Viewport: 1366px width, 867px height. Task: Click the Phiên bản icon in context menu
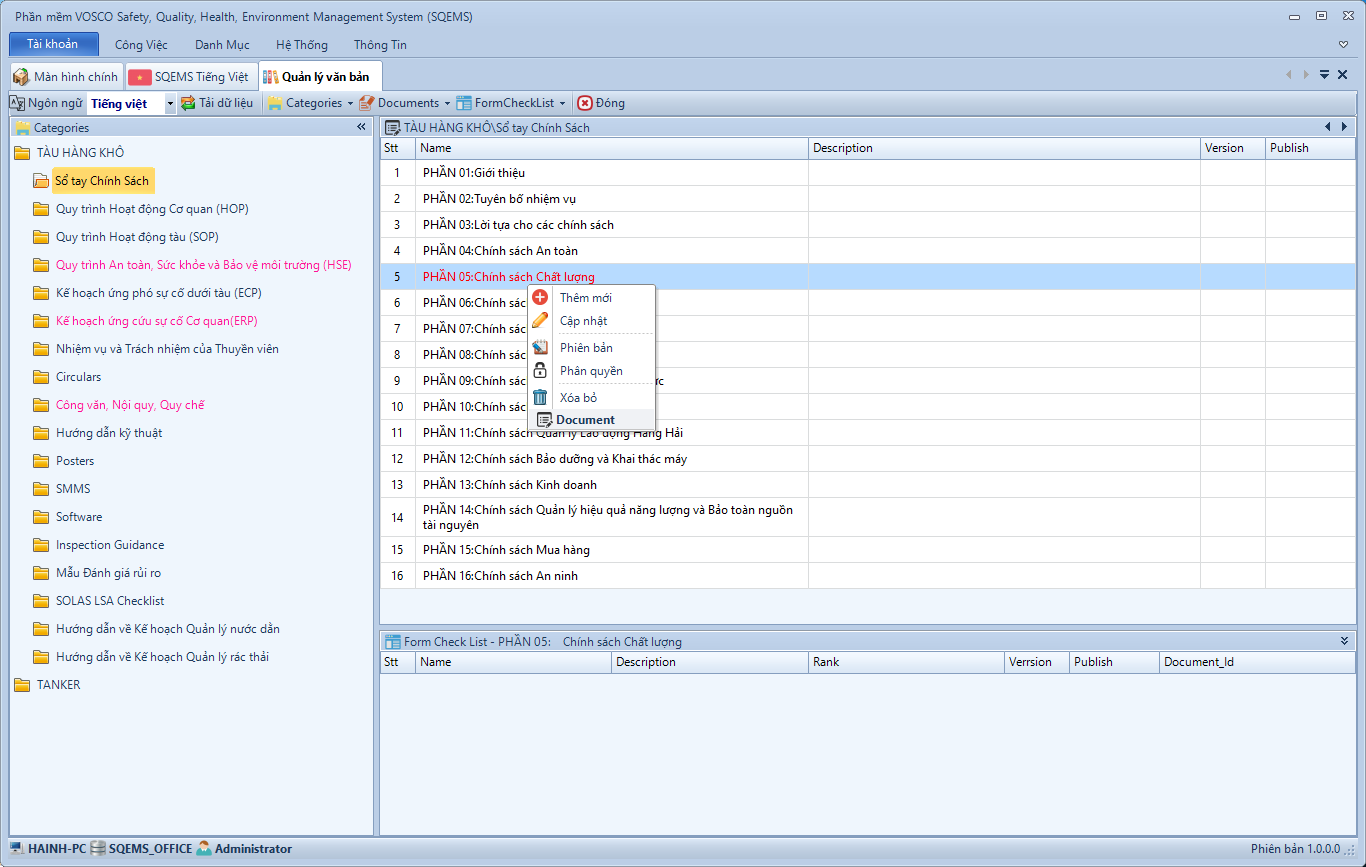tap(540, 347)
